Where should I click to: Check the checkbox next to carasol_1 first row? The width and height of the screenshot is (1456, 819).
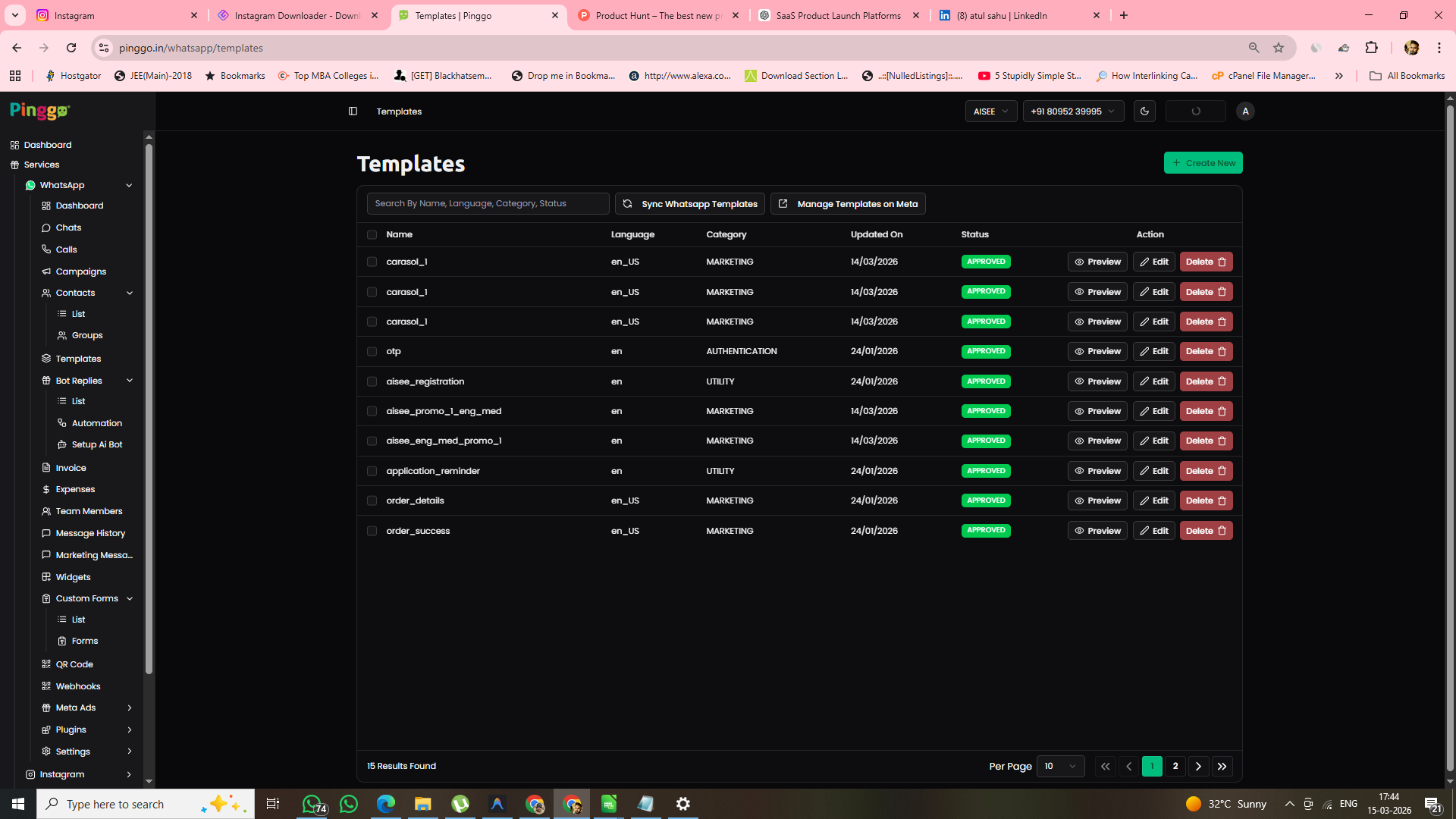[372, 262]
